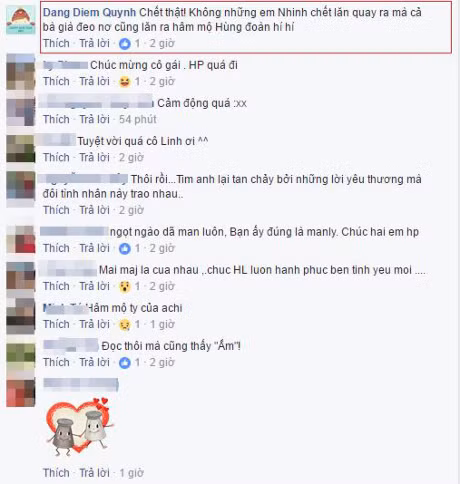Click like icon on 'Đọc thôi mà cũng thấy Ấm' comment
Viewport: 460px width, 484px height.
[x=125, y=363]
